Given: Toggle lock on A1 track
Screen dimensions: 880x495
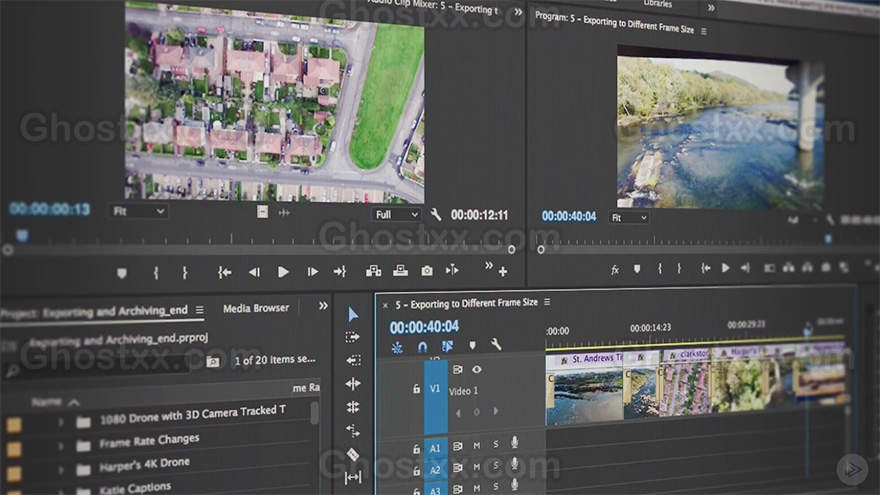Looking at the screenshot, I should point(416,448).
